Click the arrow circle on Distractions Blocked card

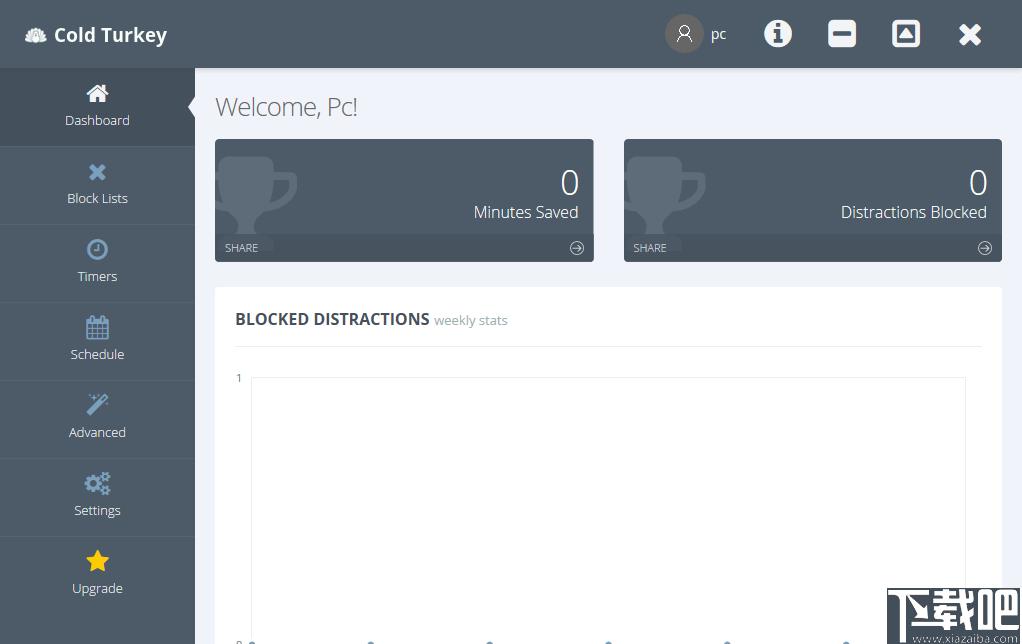point(985,248)
